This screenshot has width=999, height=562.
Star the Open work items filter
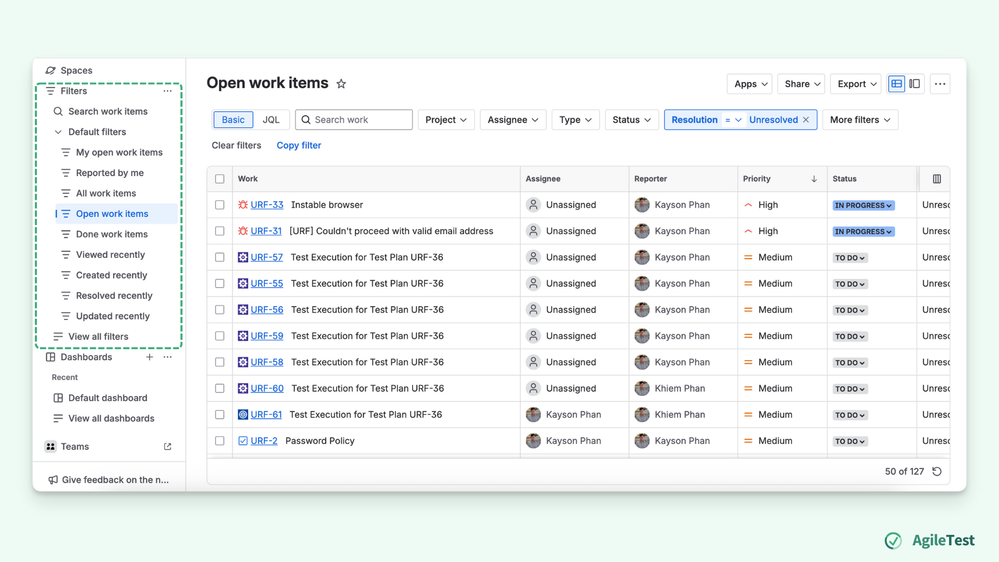[341, 83]
